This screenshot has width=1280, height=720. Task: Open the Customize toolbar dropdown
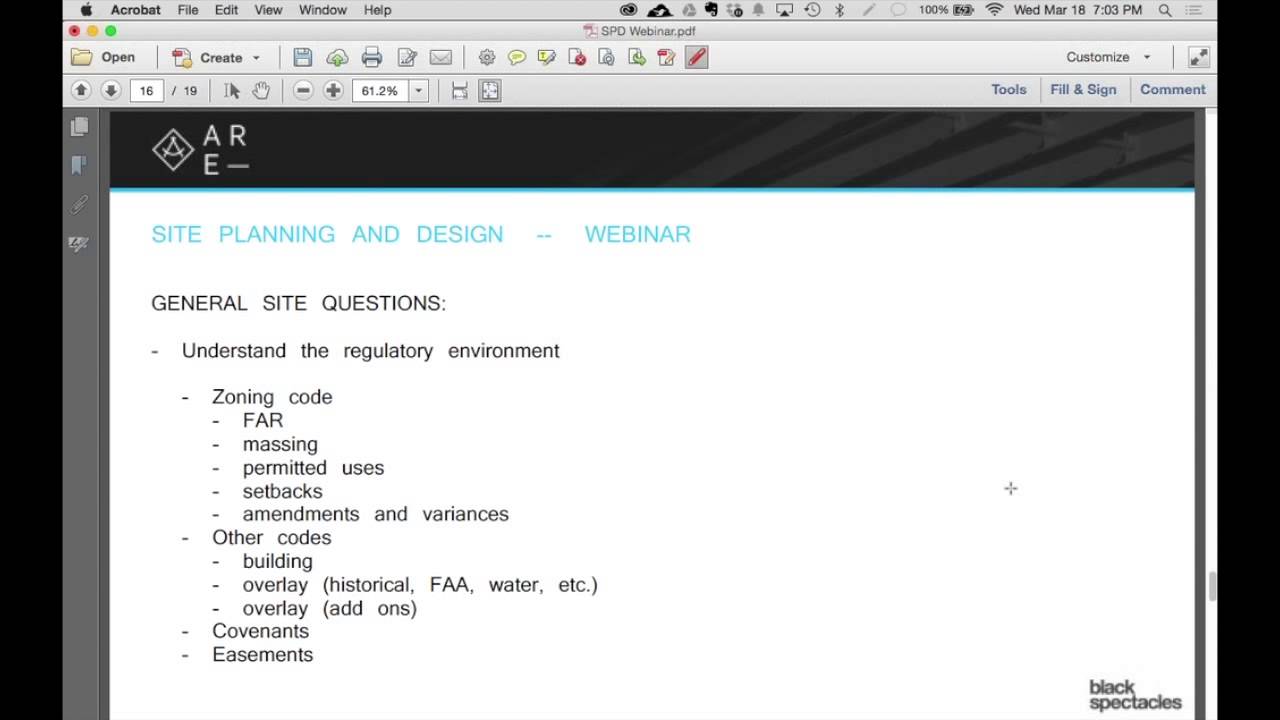[x=1108, y=57]
